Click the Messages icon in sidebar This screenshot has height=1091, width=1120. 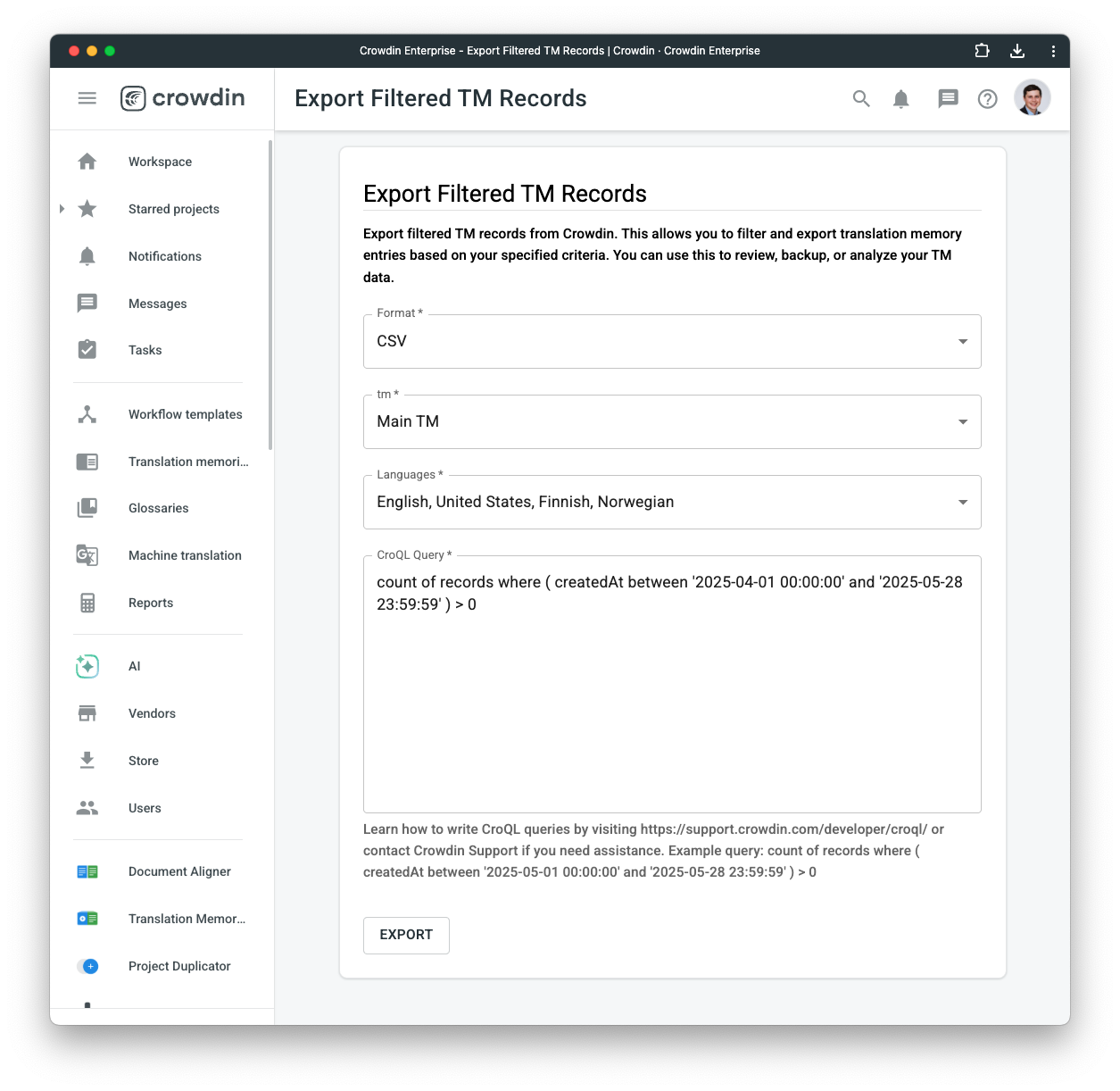point(87,304)
